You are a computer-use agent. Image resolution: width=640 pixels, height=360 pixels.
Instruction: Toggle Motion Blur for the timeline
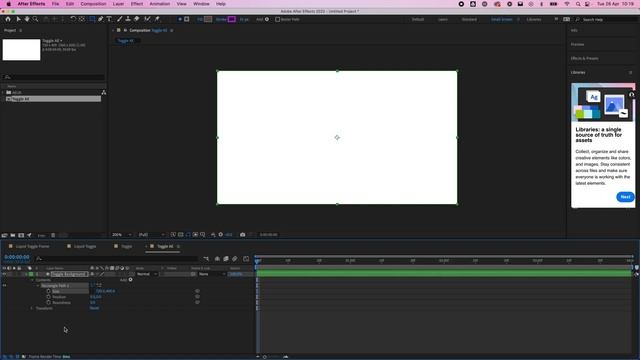(x=235, y=258)
